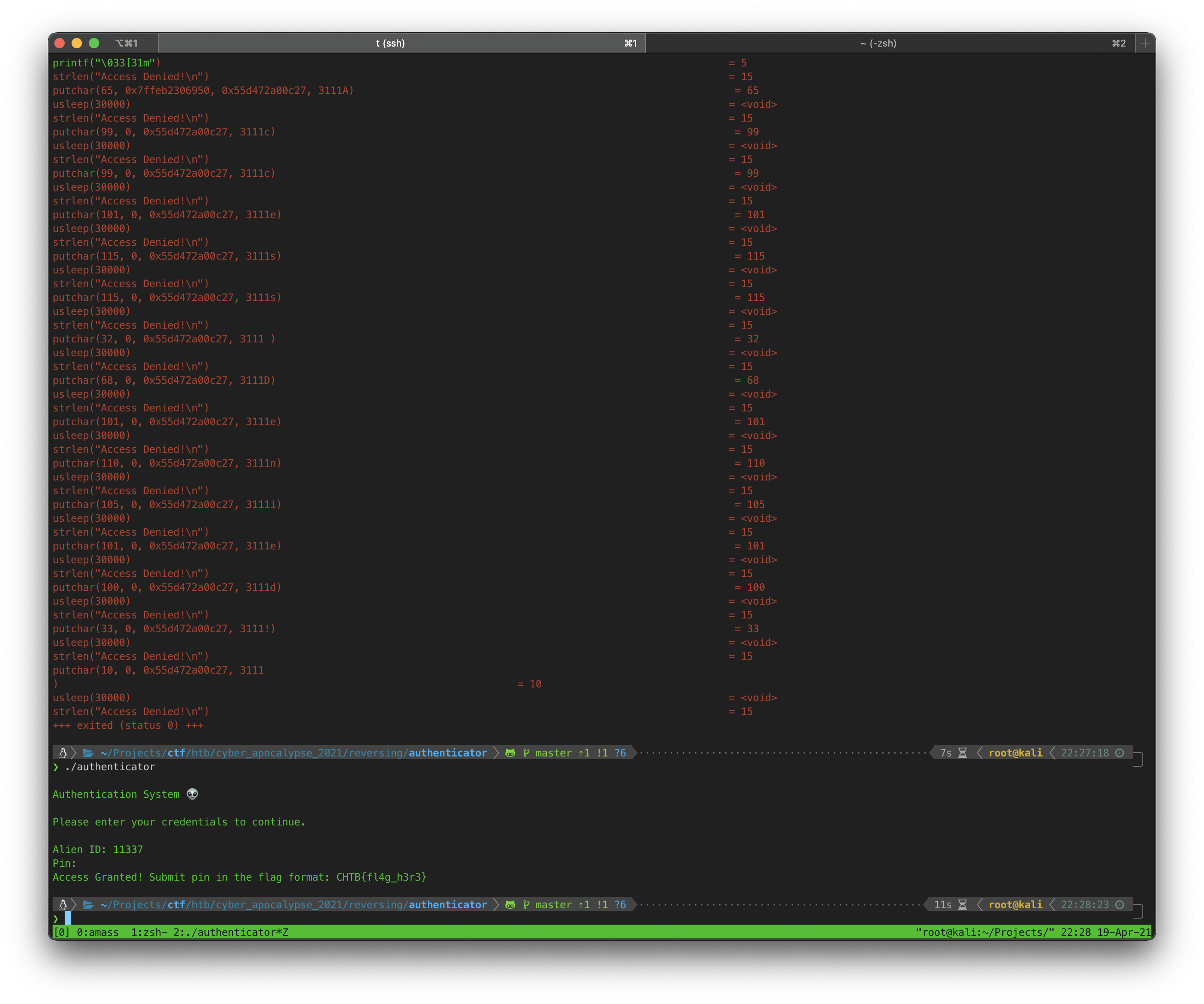The image size is (1204, 1004).
Task: Click the line printf("\033[31m")
Action: point(107,63)
